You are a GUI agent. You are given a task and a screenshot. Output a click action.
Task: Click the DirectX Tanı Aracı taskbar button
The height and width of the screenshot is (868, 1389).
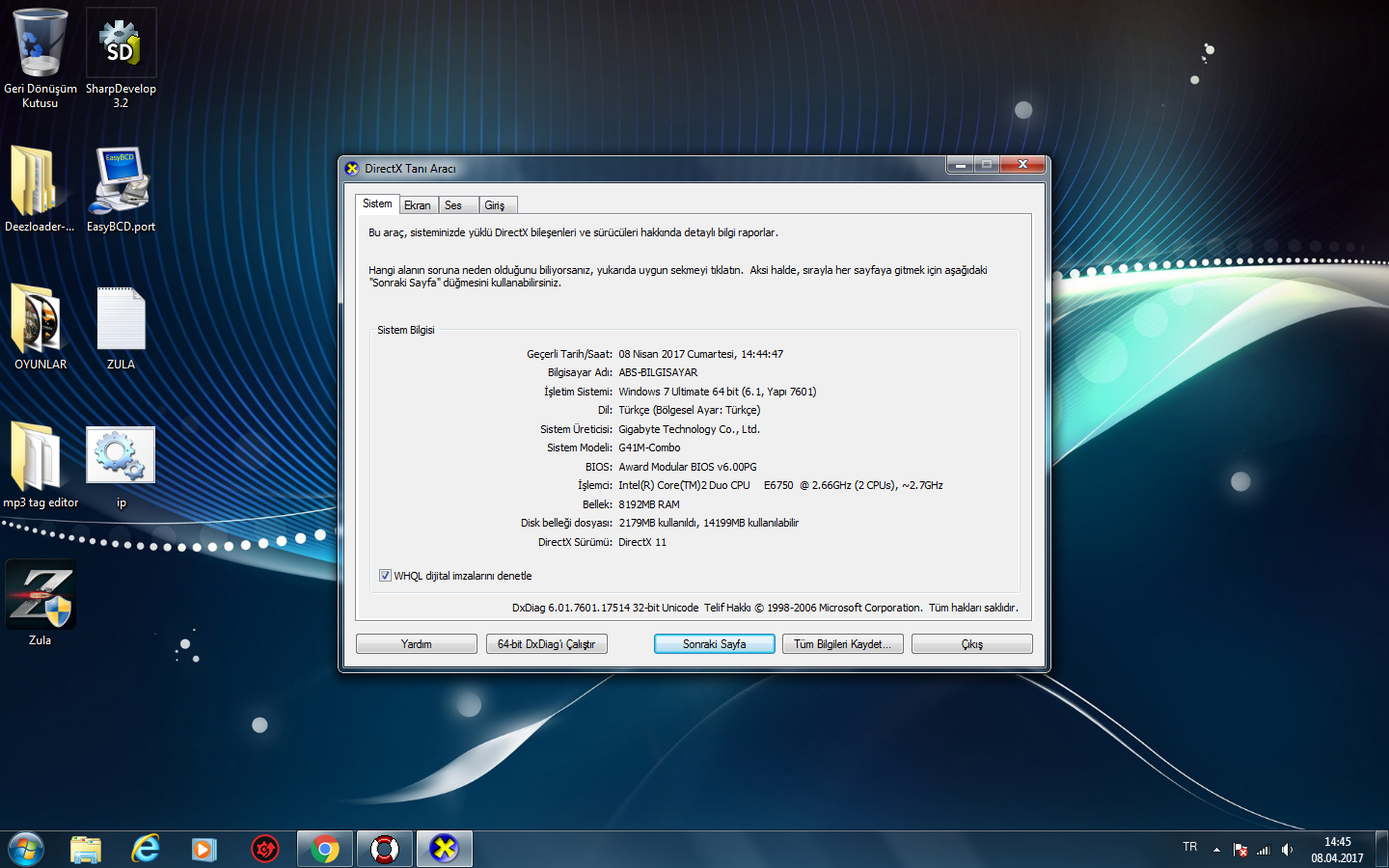(x=445, y=849)
